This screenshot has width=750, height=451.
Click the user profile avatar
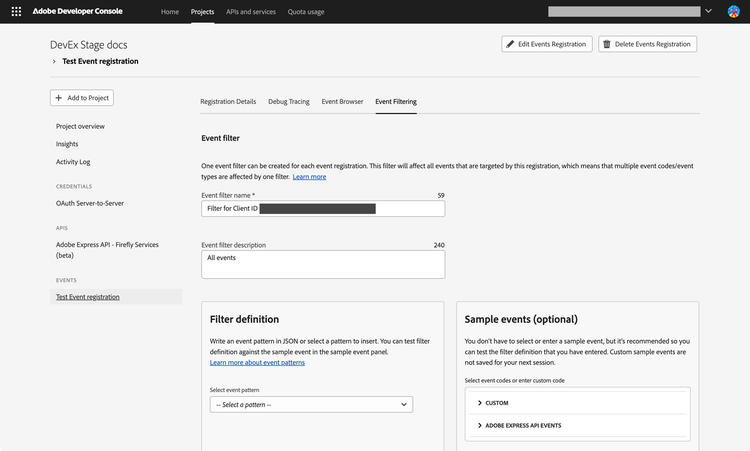(x=733, y=11)
